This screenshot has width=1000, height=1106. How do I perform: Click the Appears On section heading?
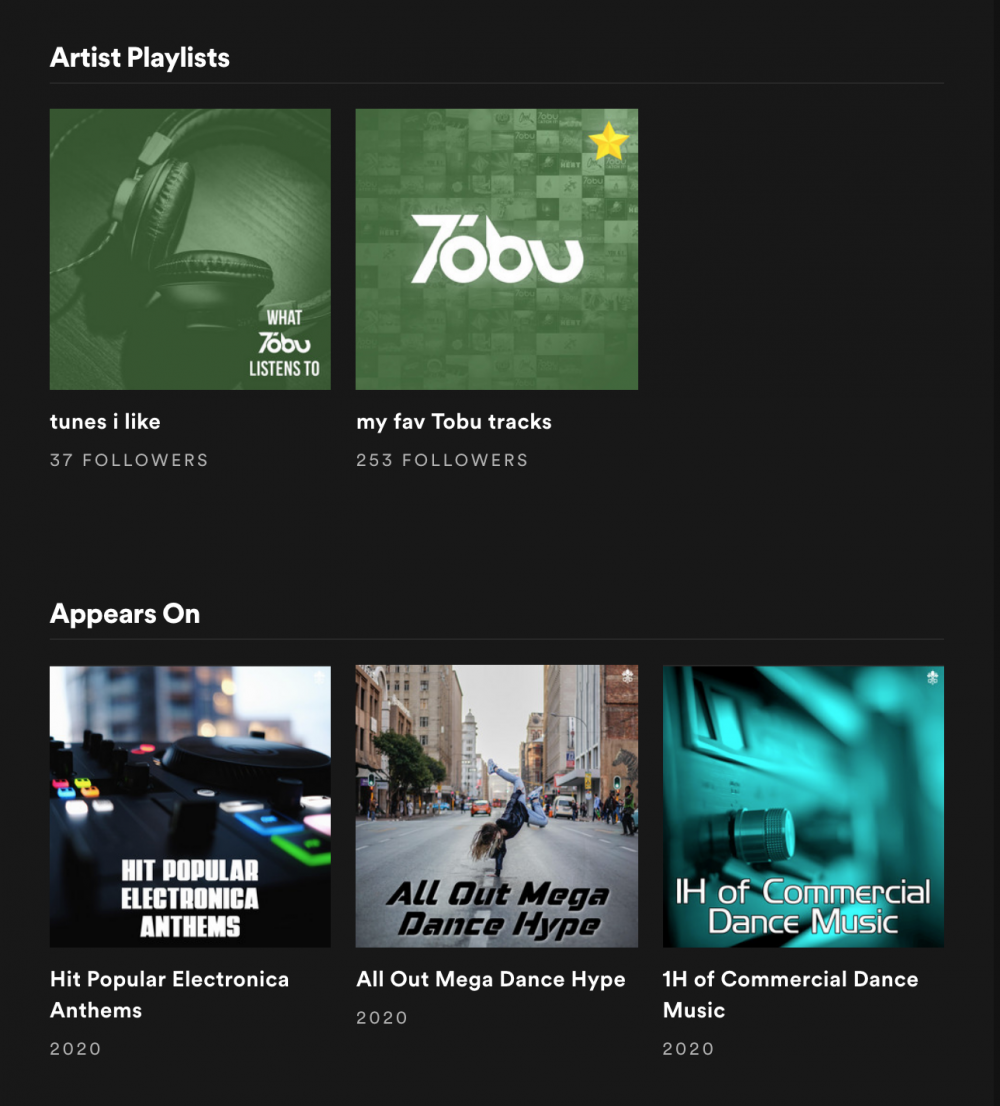[125, 613]
